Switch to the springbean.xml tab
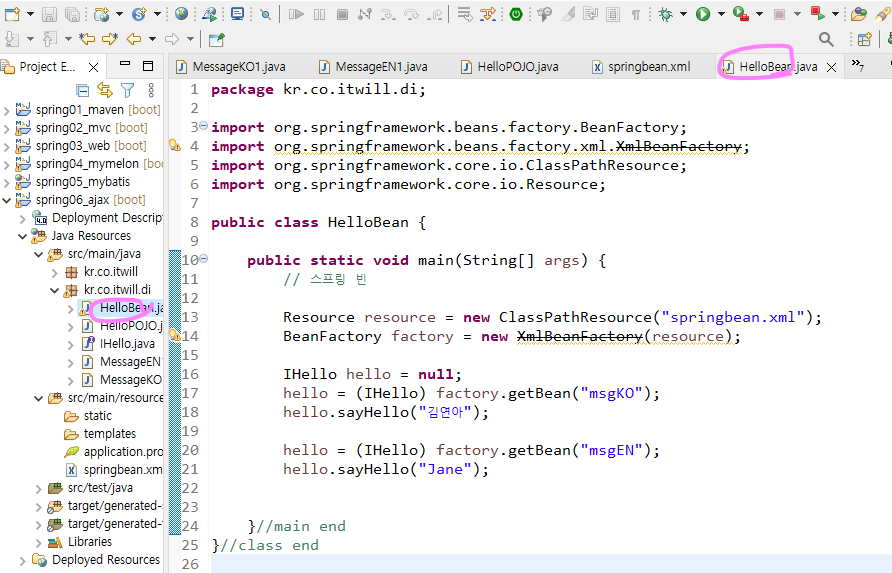This screenshot has width=892, height=573. pos(641,67)
